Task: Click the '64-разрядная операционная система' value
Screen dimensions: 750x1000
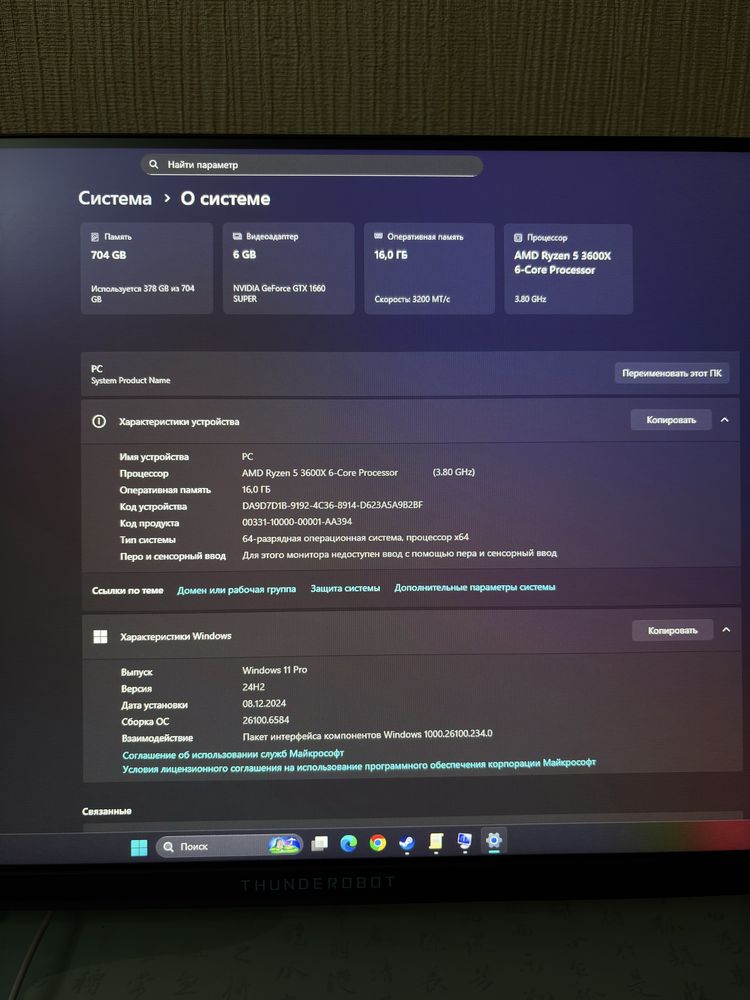Action: click(x=355, y=538)
